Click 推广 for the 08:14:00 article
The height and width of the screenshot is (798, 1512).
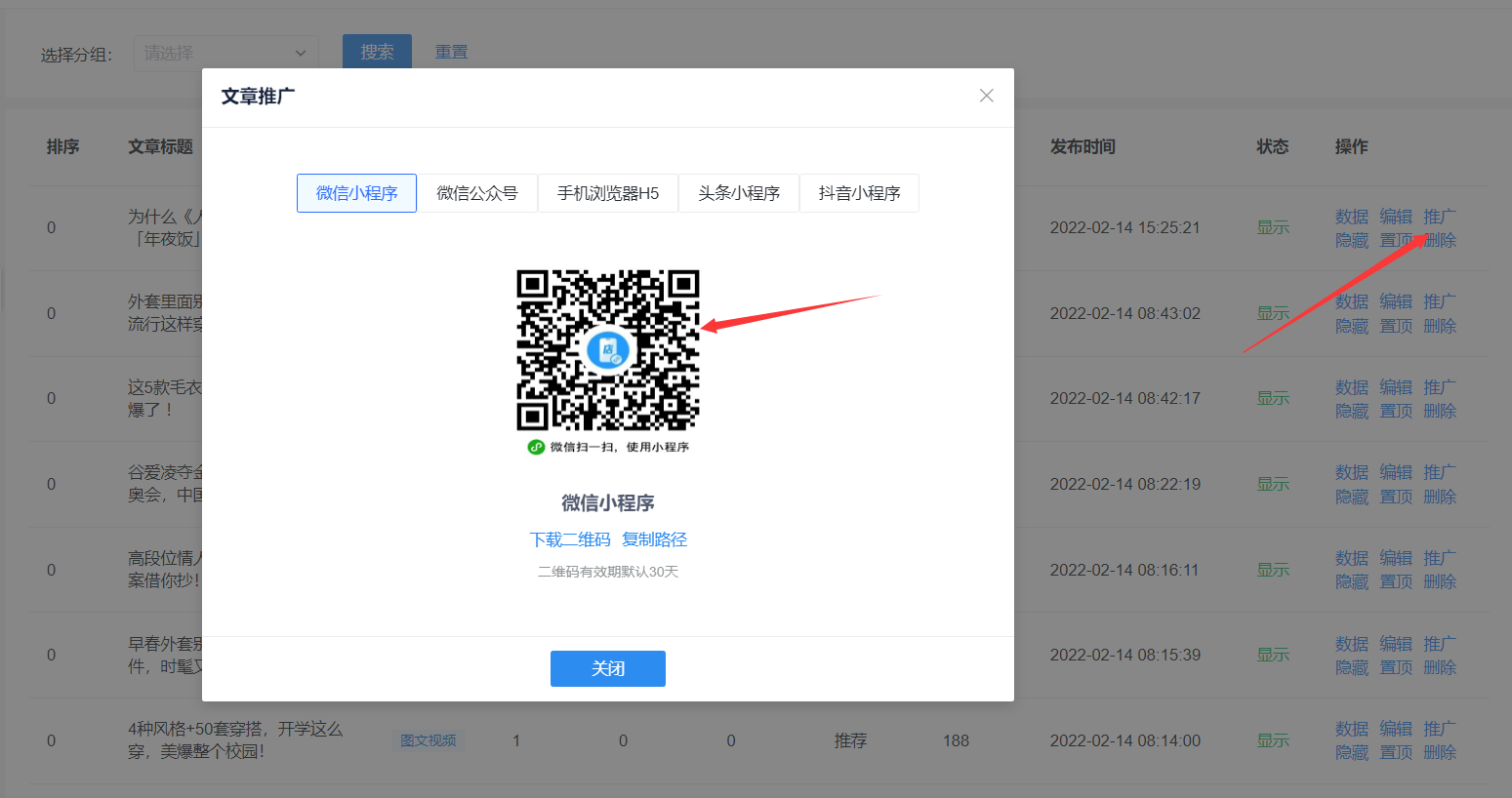pyautogui.click(x=1440, y=729)
